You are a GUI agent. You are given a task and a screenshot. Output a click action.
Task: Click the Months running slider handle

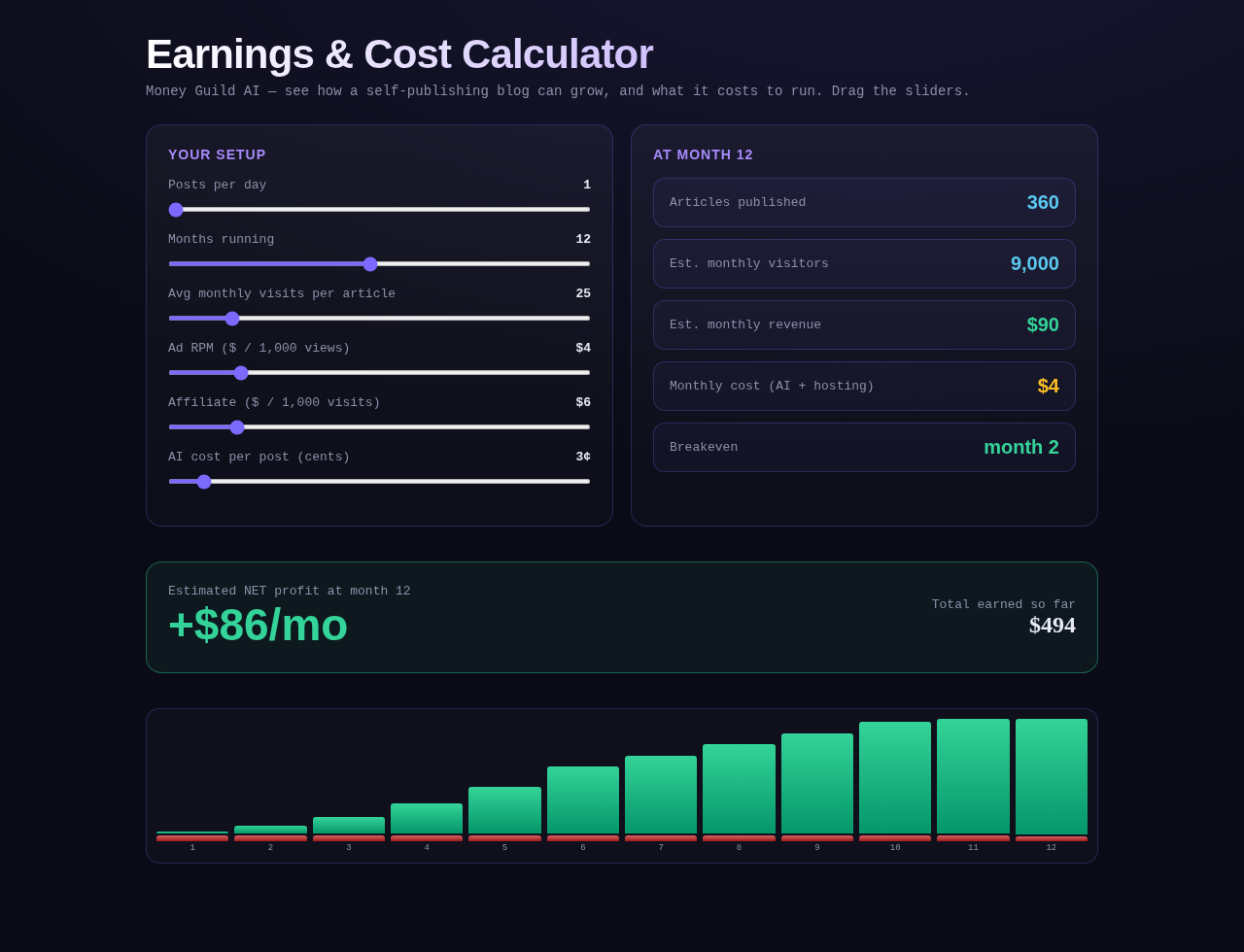370,264
